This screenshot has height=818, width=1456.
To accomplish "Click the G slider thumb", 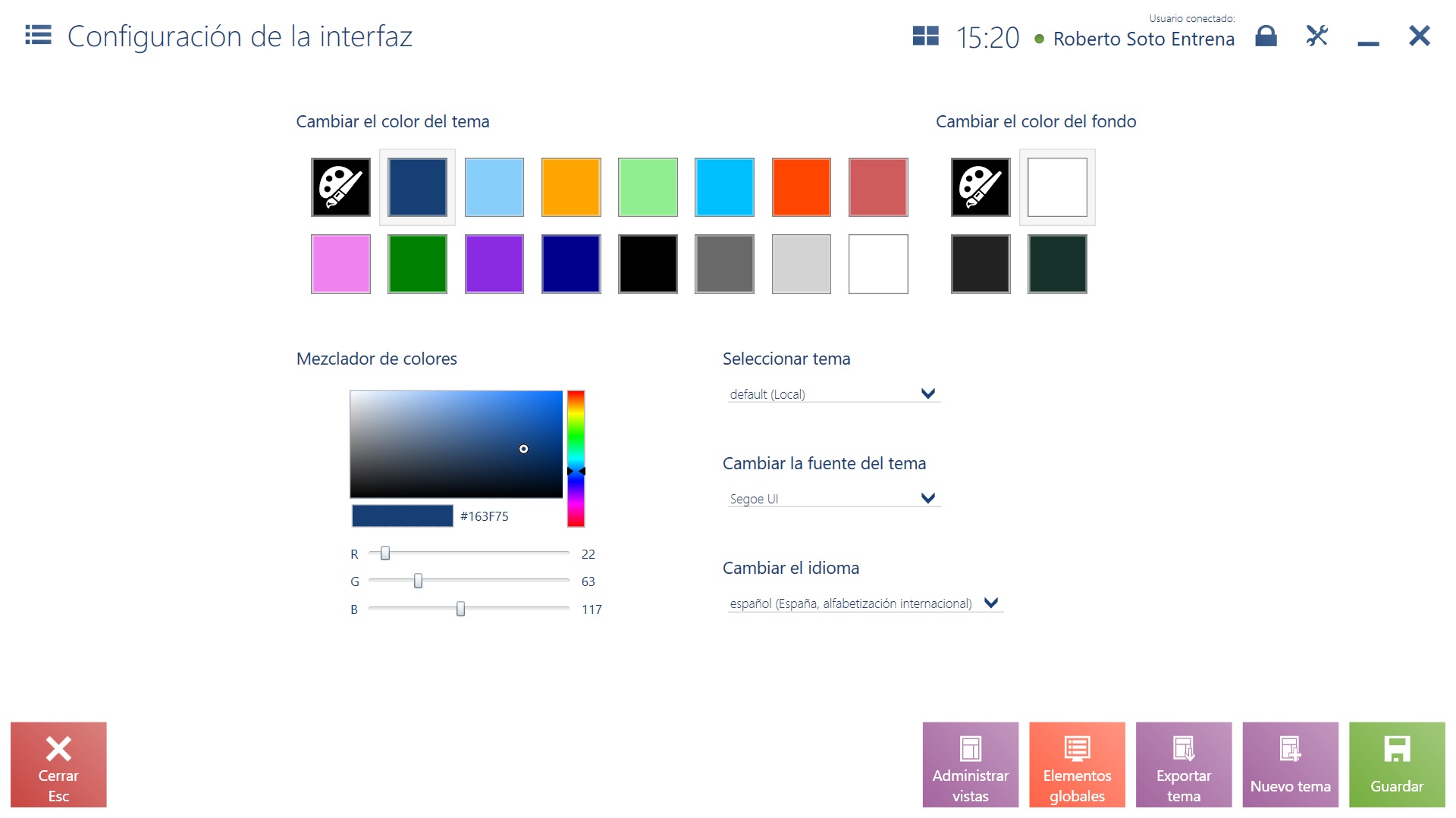I will pos(418,581).
